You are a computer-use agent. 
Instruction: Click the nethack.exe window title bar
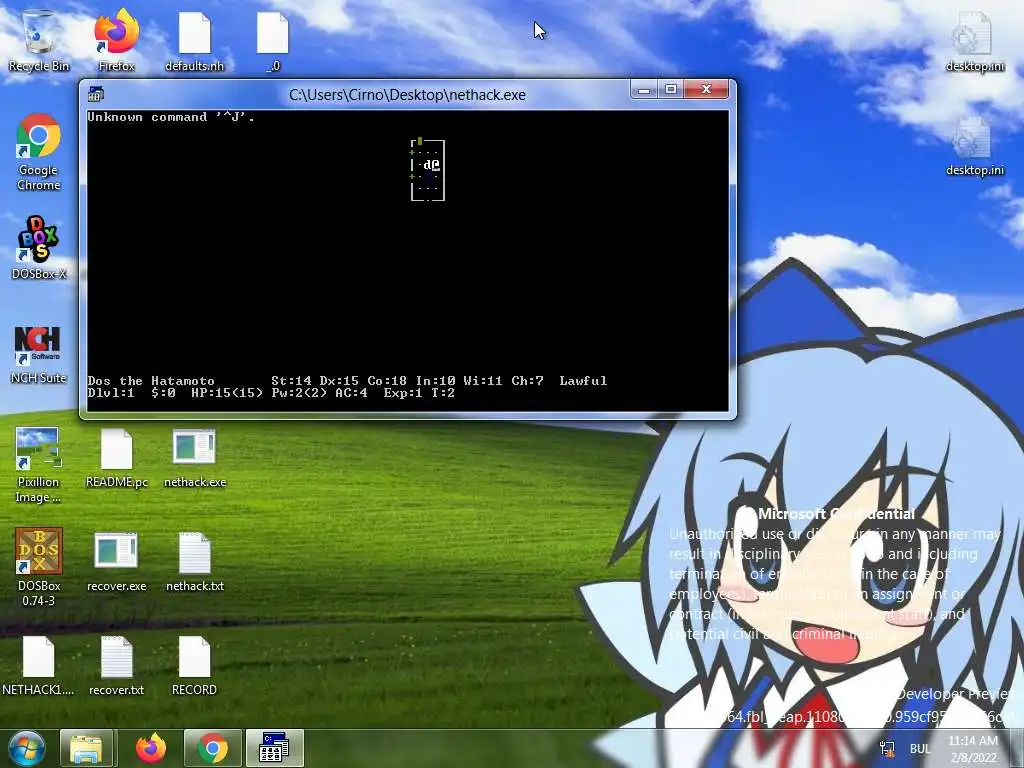pyautogui.click(x=407, y=95)
